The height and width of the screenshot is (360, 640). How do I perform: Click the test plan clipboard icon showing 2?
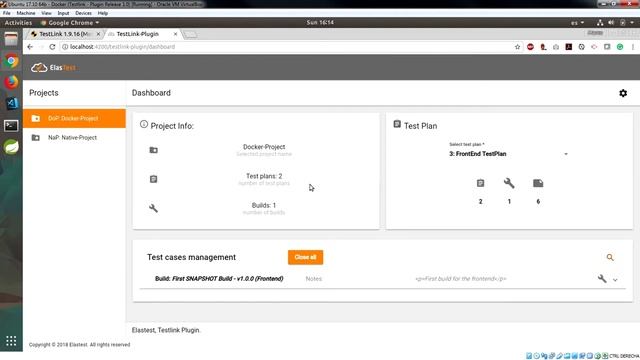click(x=480, y=183)
